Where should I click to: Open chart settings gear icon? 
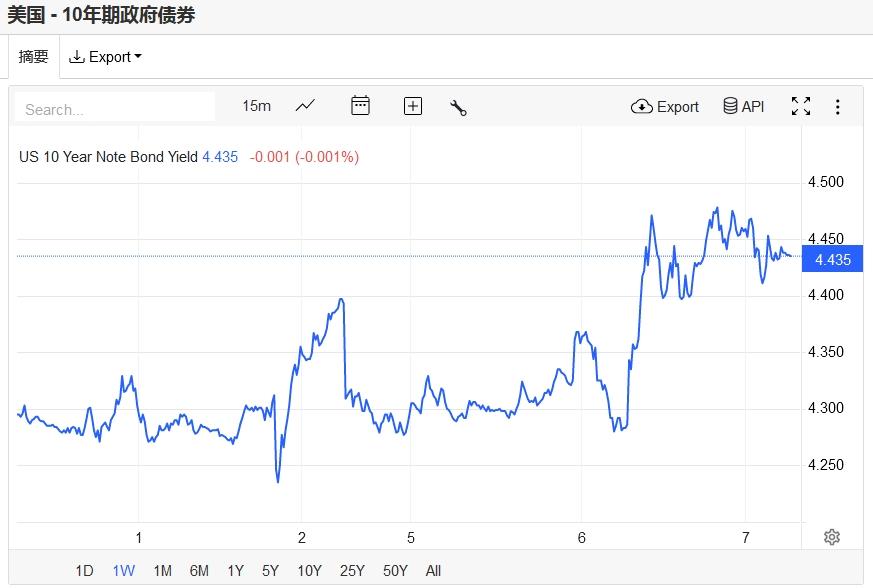point(831,537)
